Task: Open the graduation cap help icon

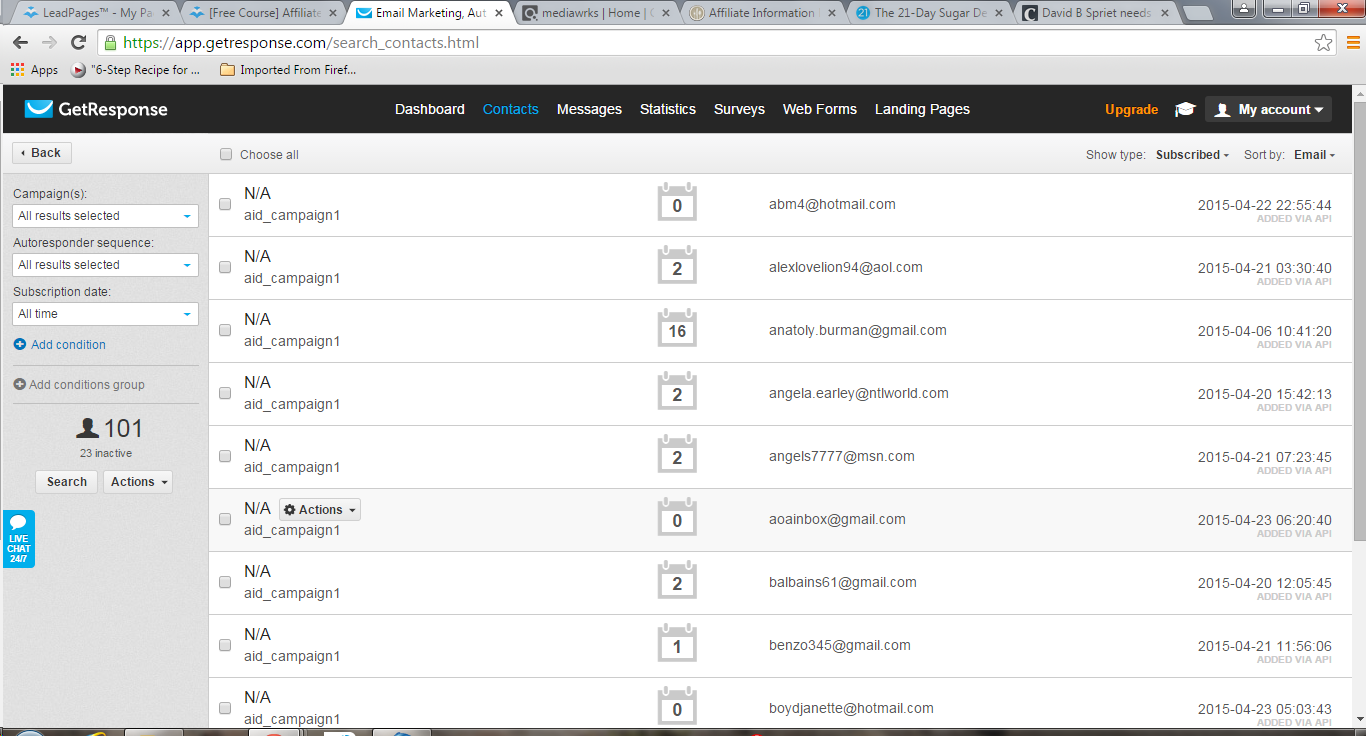Action: click(1185, 110)
